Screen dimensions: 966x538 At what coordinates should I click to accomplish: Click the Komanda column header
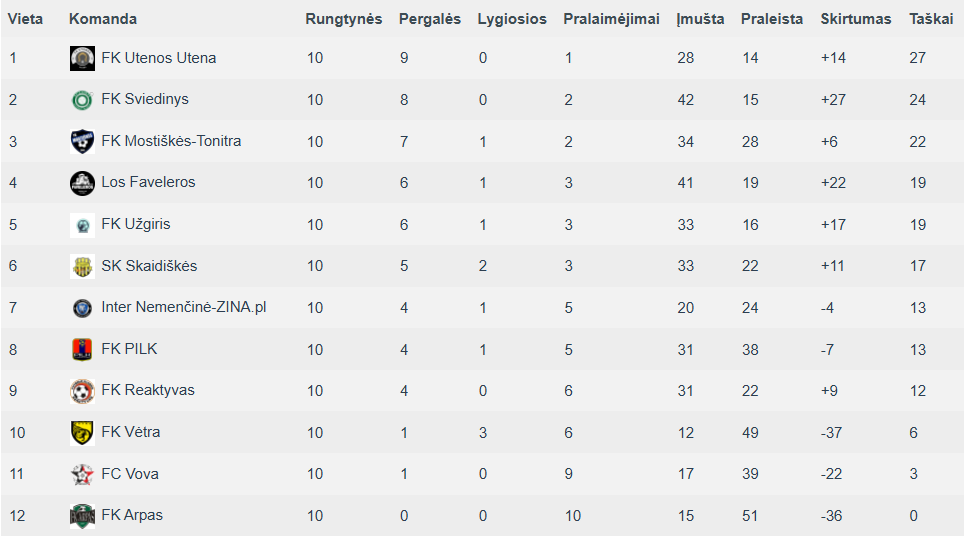tap(103, 19)
